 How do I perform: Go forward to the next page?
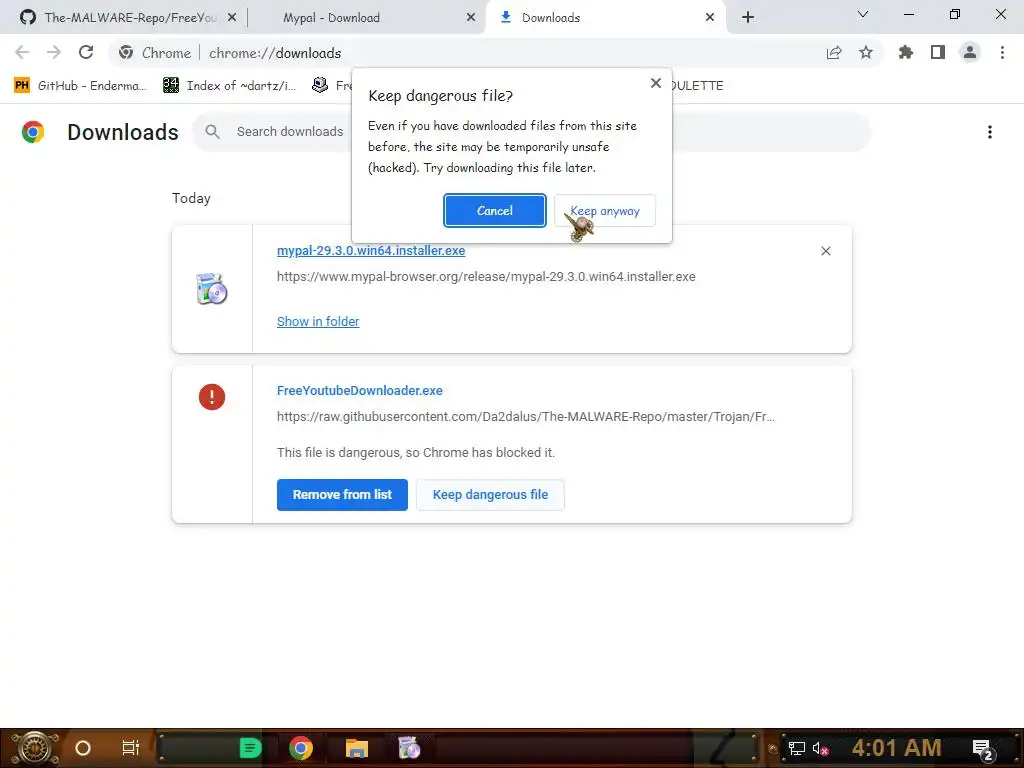click(54, 52)
